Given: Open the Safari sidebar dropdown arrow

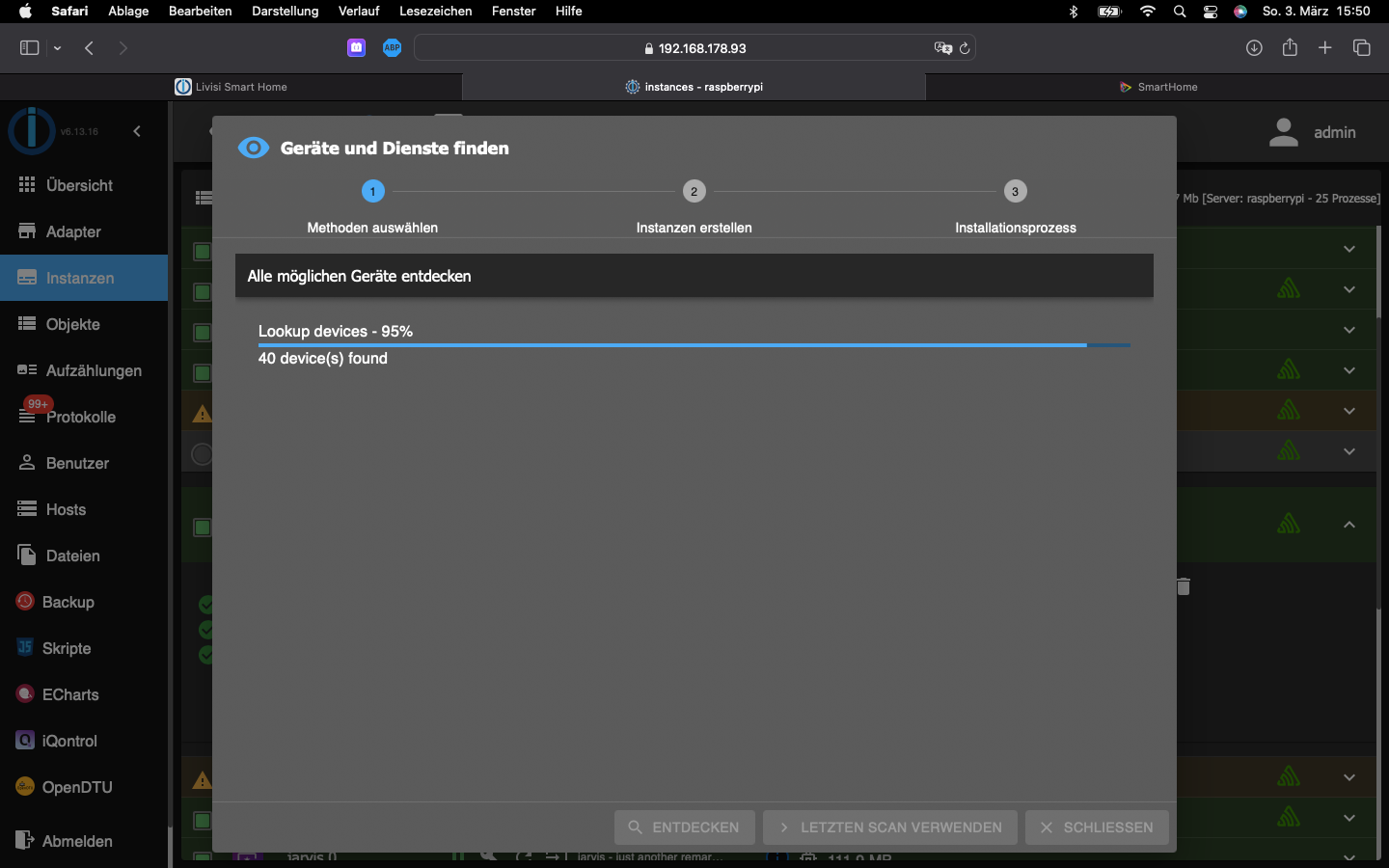Looking at the screenshot, I should (58, 48).
